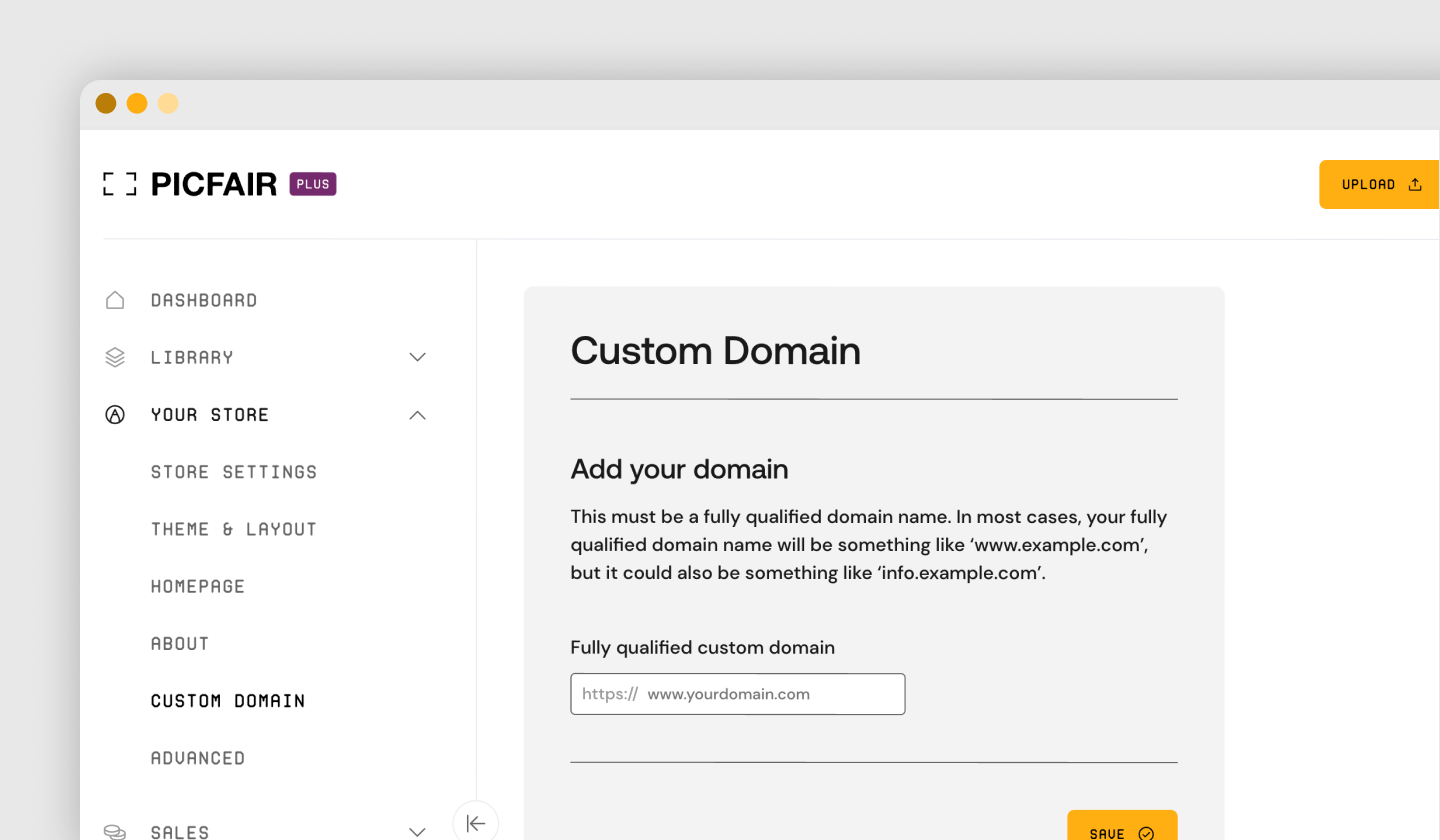Collapse the Your Store section chevron
Screen dimensions: 1440x840
pyautogui.click(x=418, y=415)
